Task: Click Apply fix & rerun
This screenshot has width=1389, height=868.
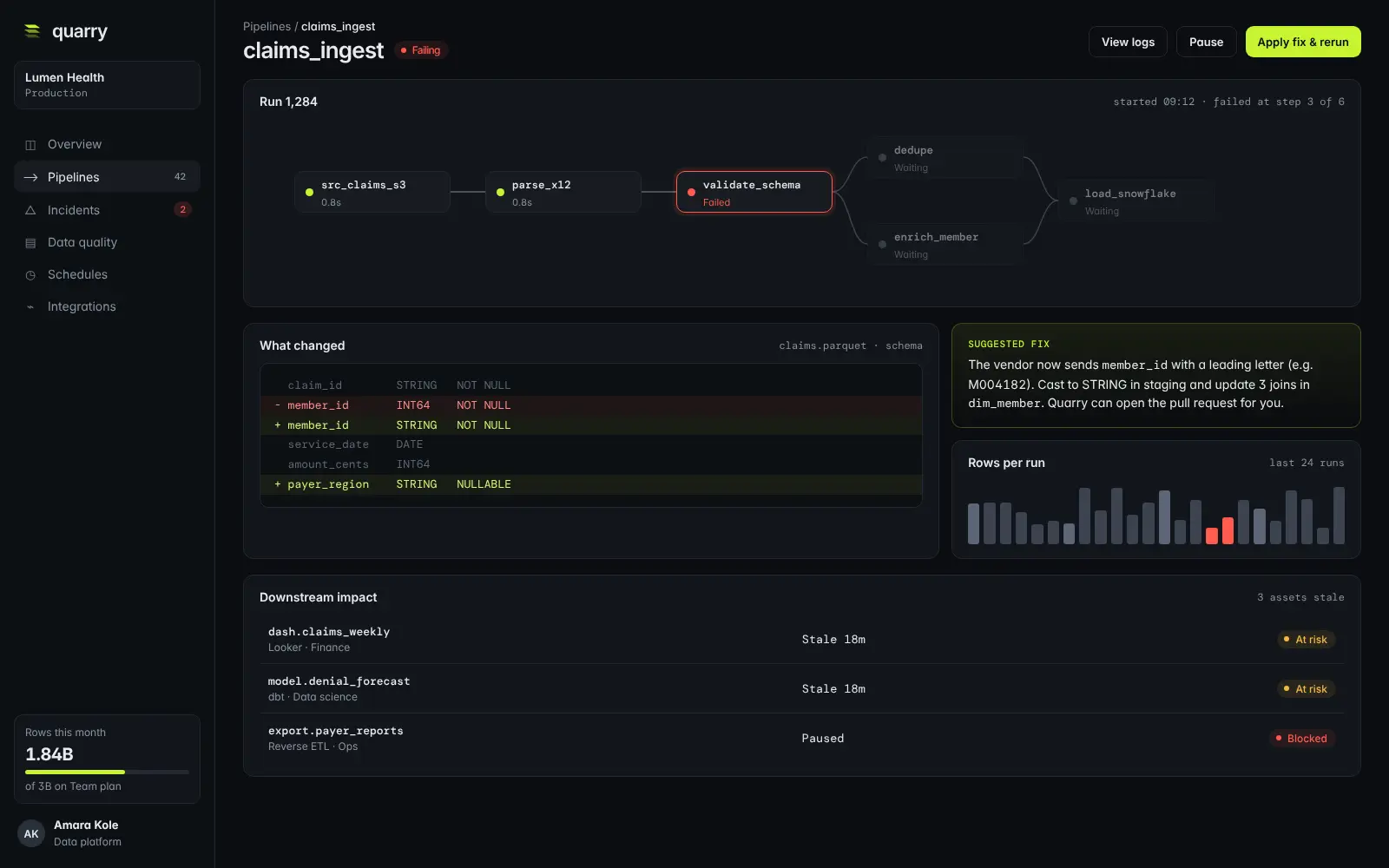Action: pos(1303,42)
